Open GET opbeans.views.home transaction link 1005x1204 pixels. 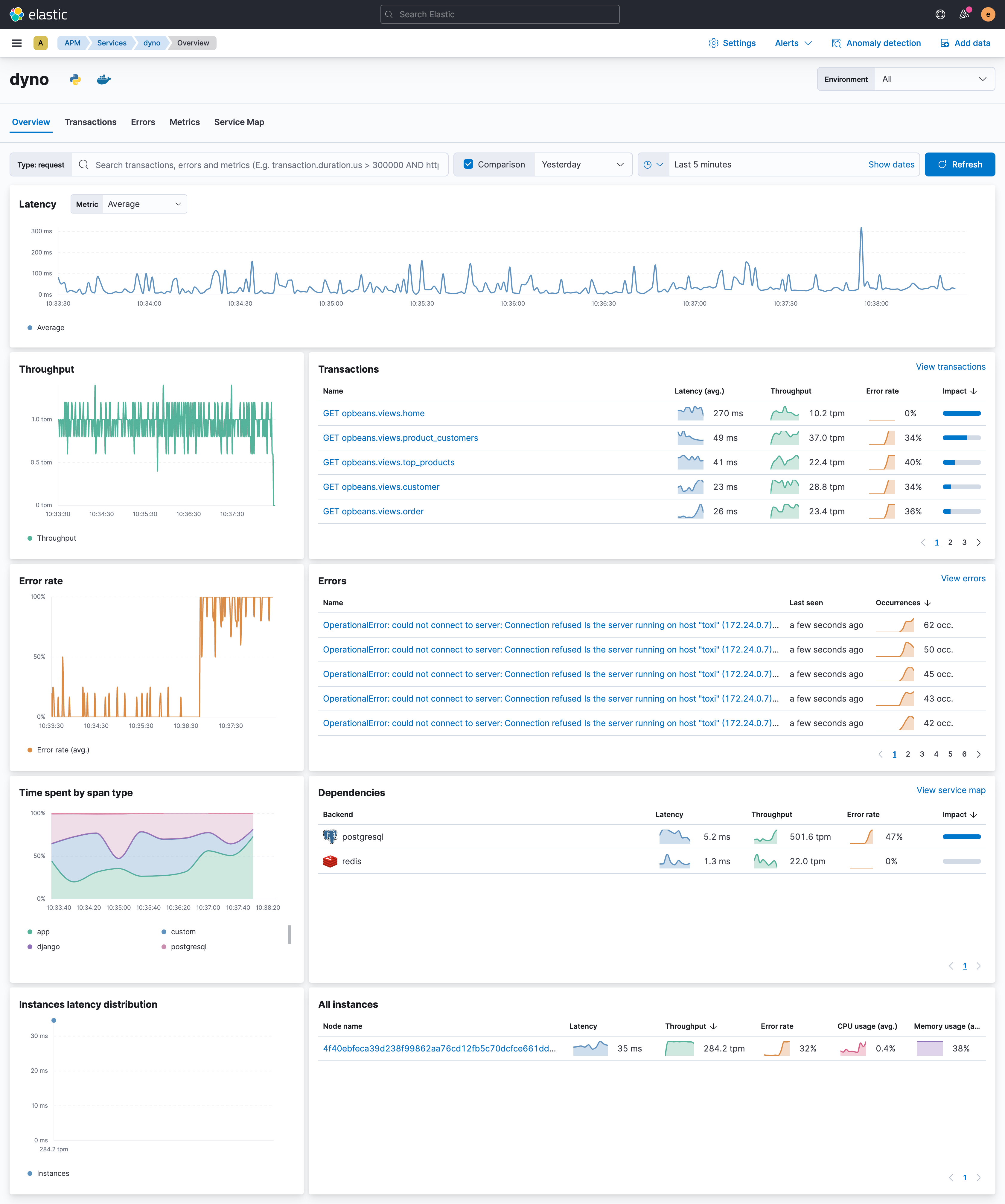click(x=373, y=413)
